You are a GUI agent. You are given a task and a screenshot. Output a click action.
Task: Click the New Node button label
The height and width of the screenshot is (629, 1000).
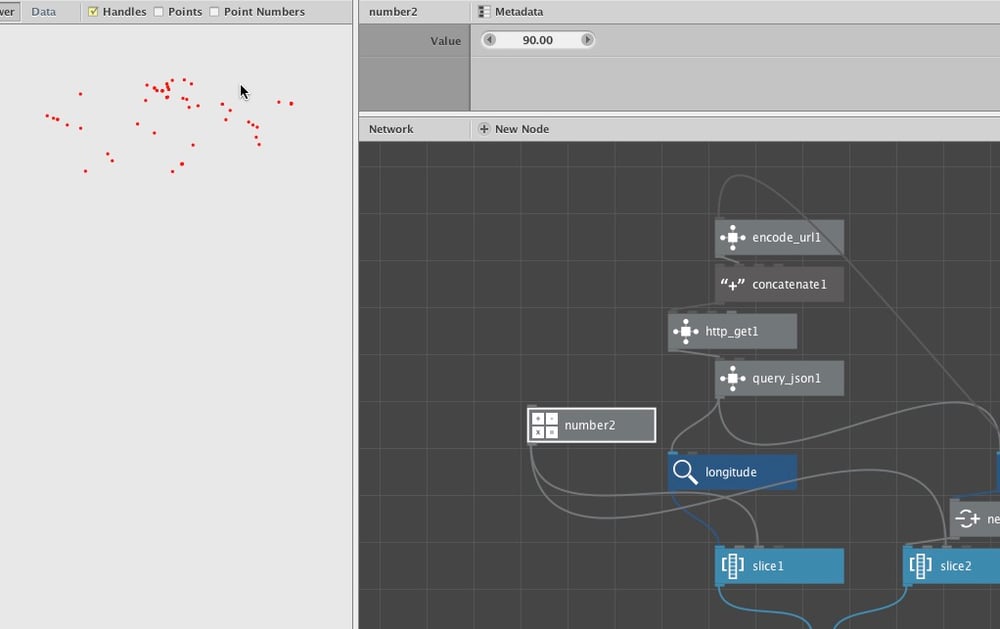(522, 129)
